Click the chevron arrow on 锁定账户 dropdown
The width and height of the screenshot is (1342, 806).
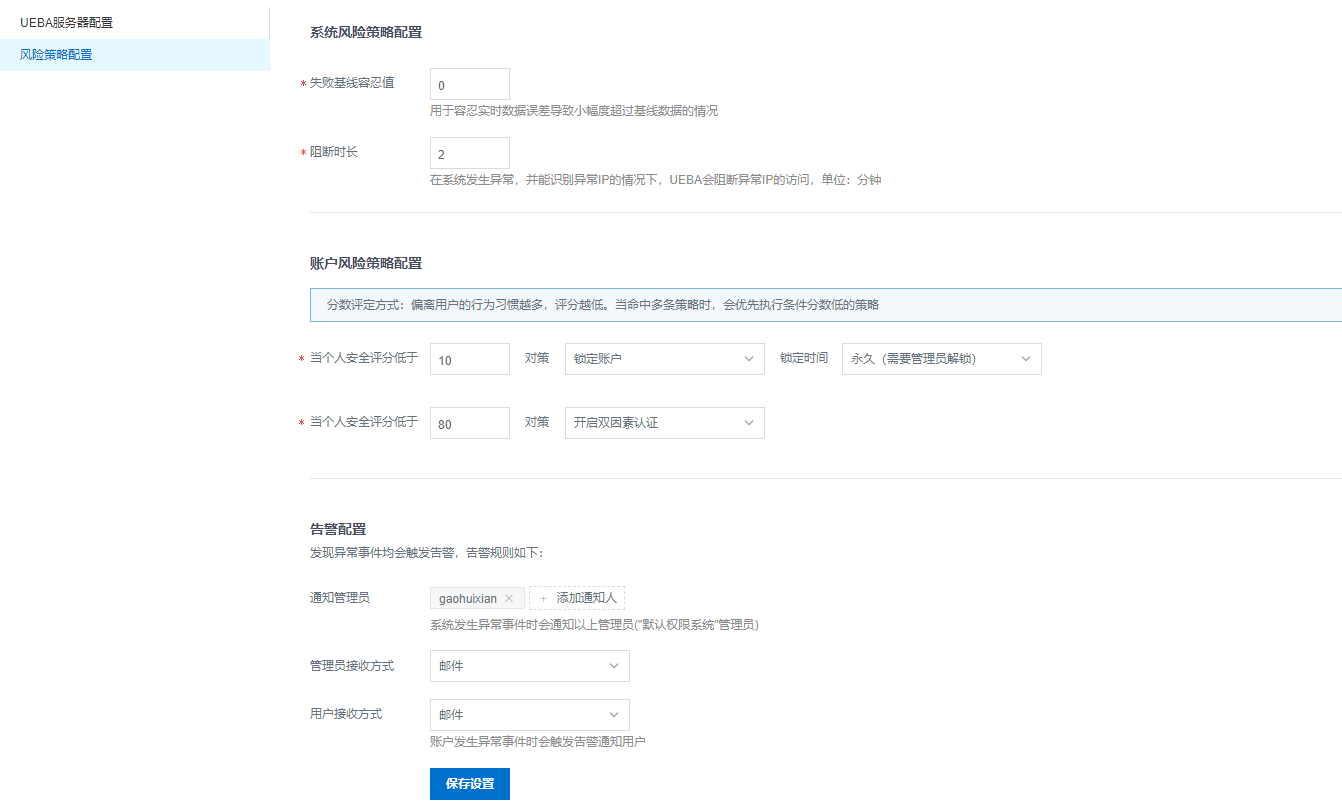tap(748, 359)
